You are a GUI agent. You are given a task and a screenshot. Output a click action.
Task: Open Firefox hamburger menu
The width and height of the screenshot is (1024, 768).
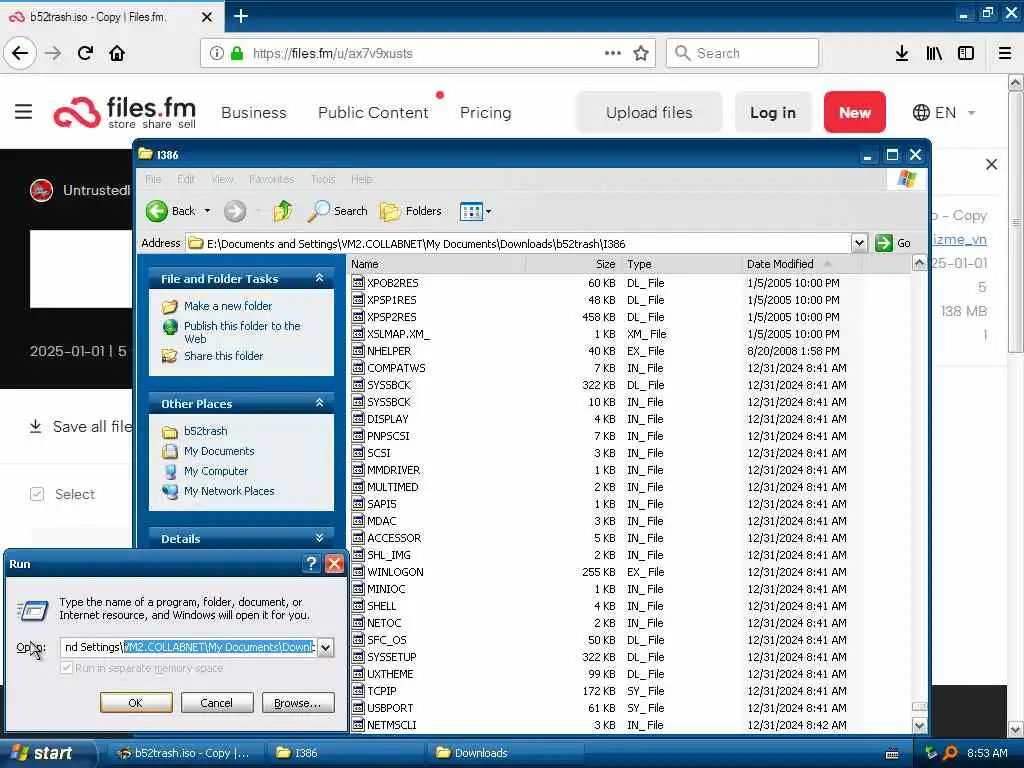(1004, 53)
